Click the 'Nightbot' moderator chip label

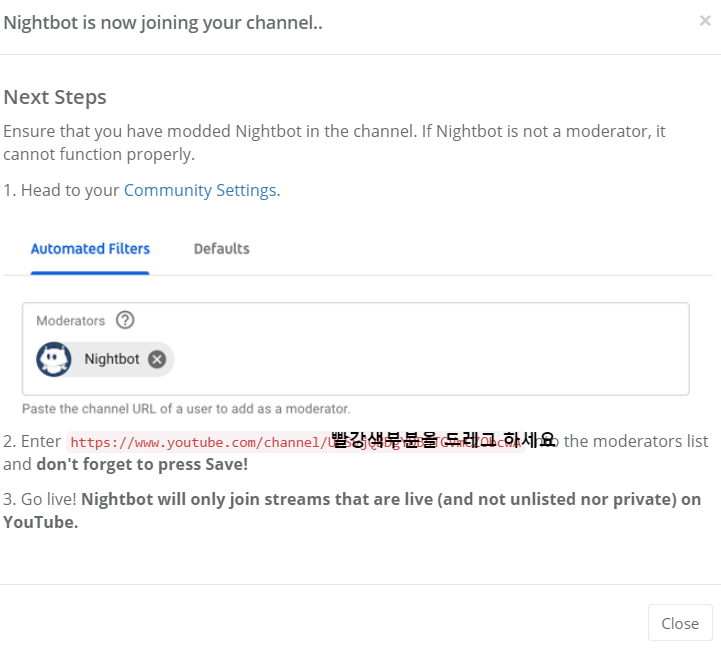(x=112, y=359)
